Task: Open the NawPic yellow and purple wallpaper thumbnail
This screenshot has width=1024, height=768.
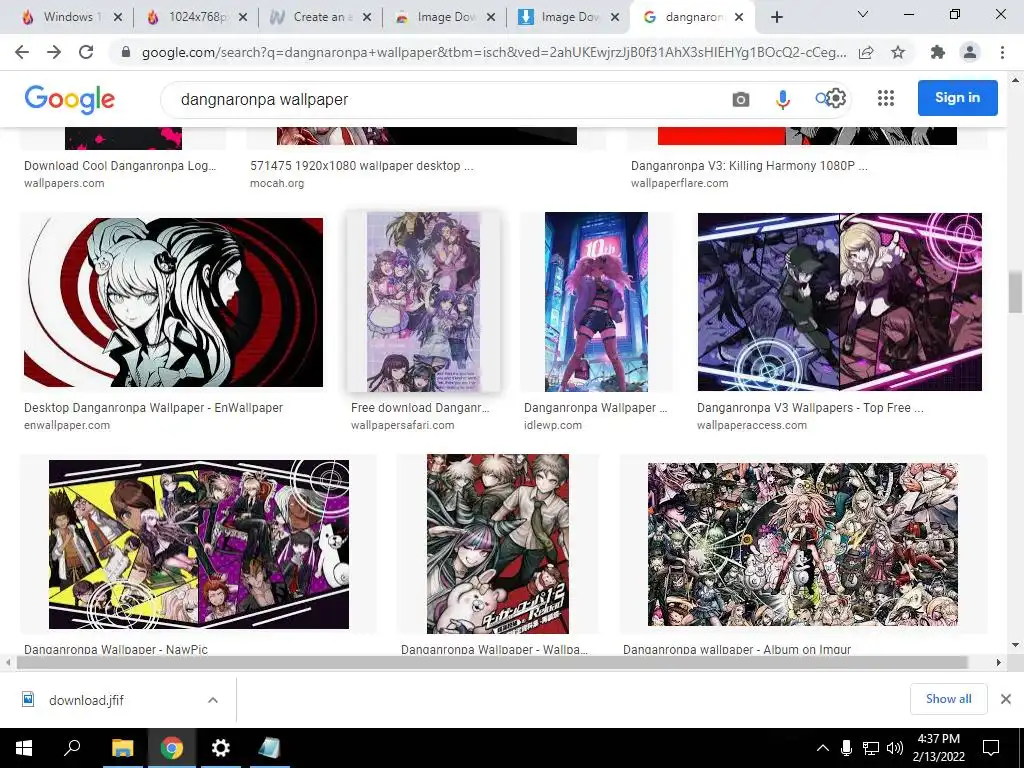Action: [199, 544]
